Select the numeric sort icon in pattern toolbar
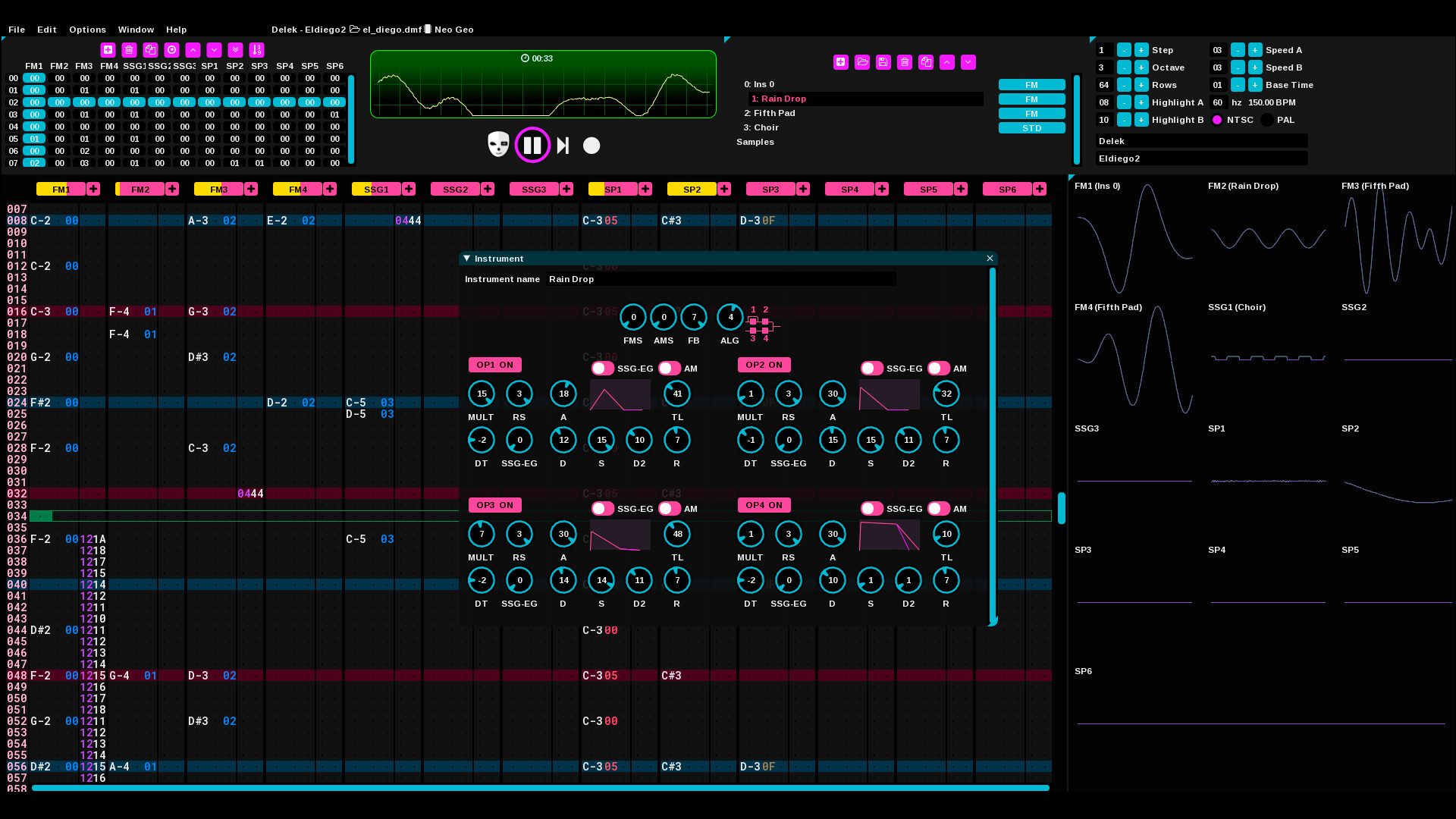The height and width of the screenshot is (819, 1456). click(257, 50)
